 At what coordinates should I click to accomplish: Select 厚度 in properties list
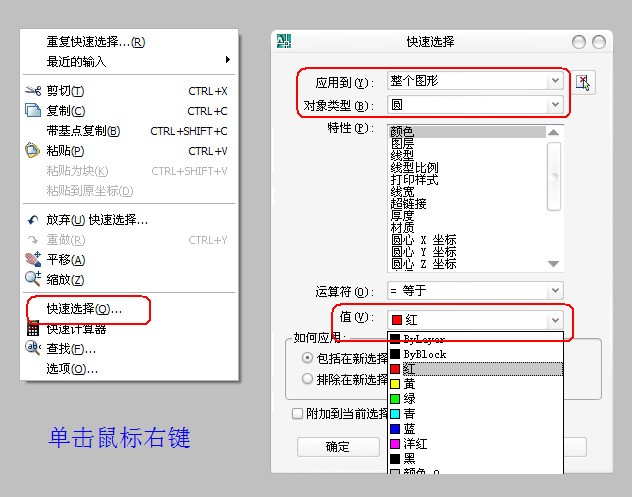pyautogui.click(x=467, y=216)
